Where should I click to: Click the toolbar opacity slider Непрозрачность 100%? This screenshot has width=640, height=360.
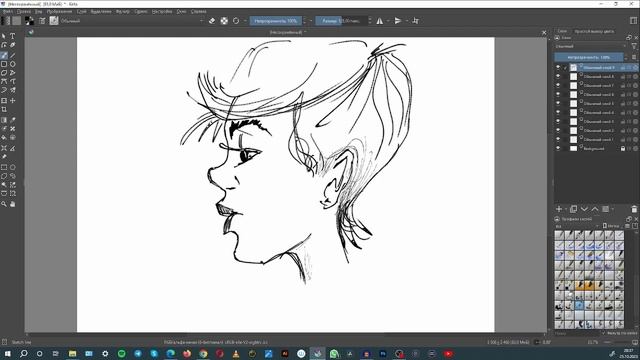pos(276,20)
